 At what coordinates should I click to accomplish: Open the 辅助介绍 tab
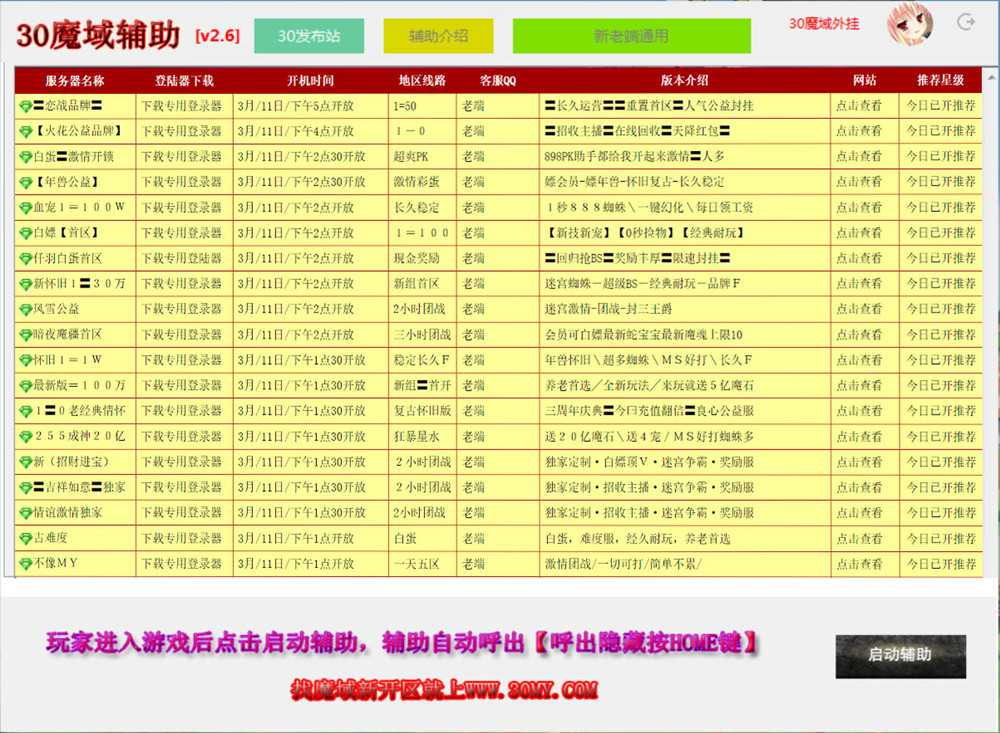tap(438, 36)
